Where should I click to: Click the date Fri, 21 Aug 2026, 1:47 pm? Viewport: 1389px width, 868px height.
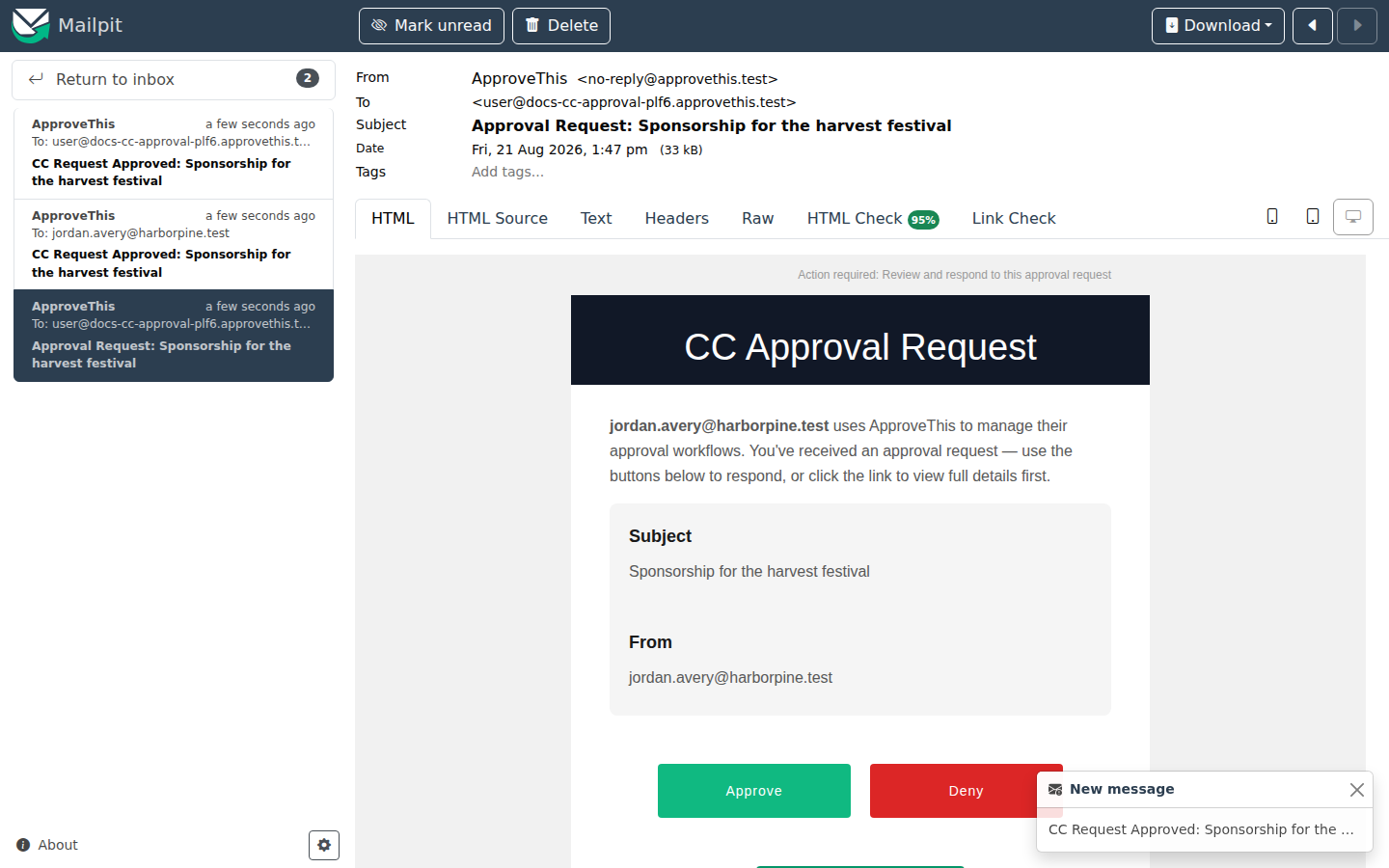(559, 149)
